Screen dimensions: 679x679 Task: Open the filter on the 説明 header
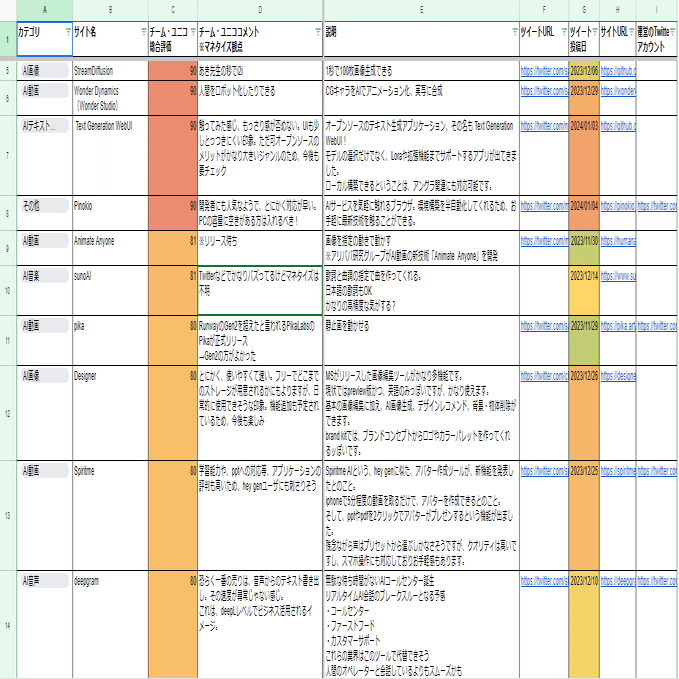515,32
